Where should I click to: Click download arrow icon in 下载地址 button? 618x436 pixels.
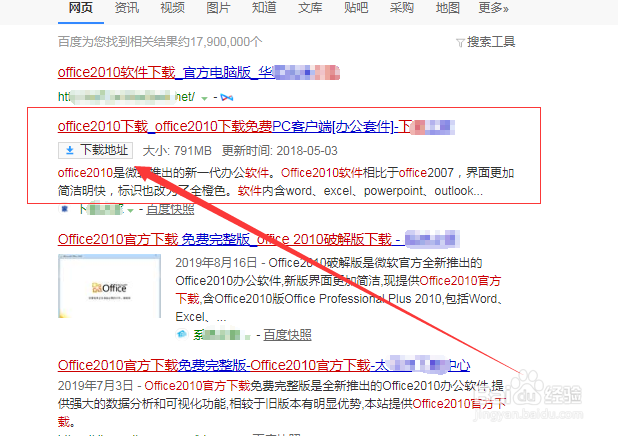pyautogui.click(x=70, y=151)
